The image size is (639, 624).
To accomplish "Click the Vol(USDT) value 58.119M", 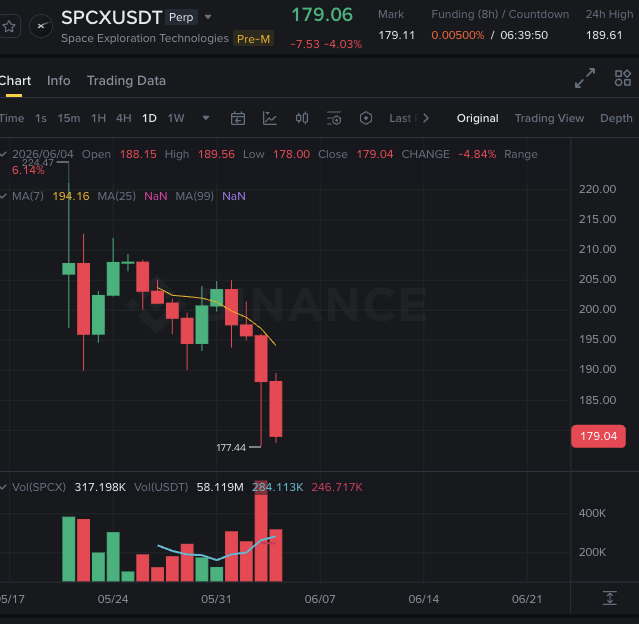I will (x=220, y=487).
